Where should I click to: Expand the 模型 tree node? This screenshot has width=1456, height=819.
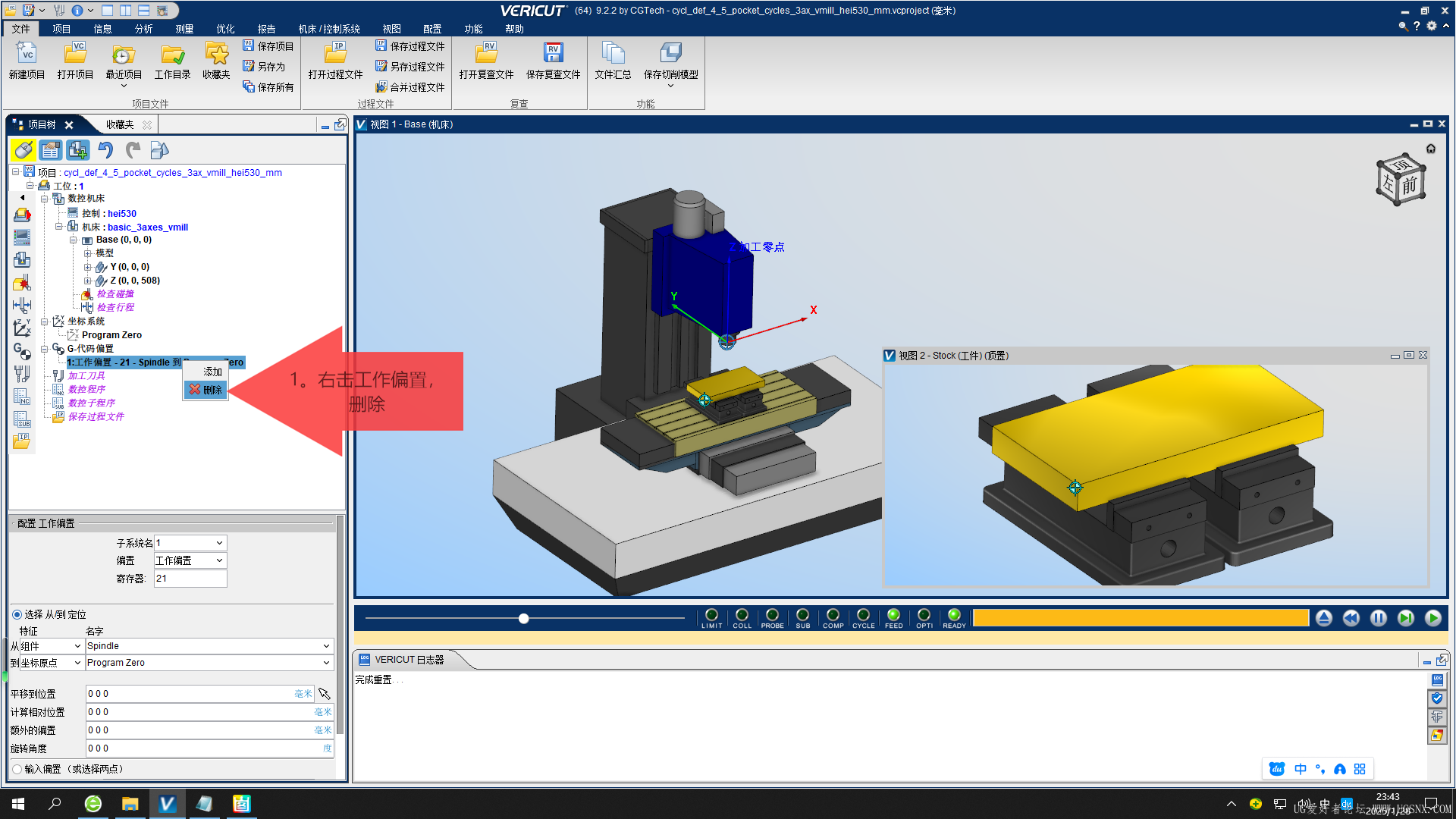coord(87,253)
